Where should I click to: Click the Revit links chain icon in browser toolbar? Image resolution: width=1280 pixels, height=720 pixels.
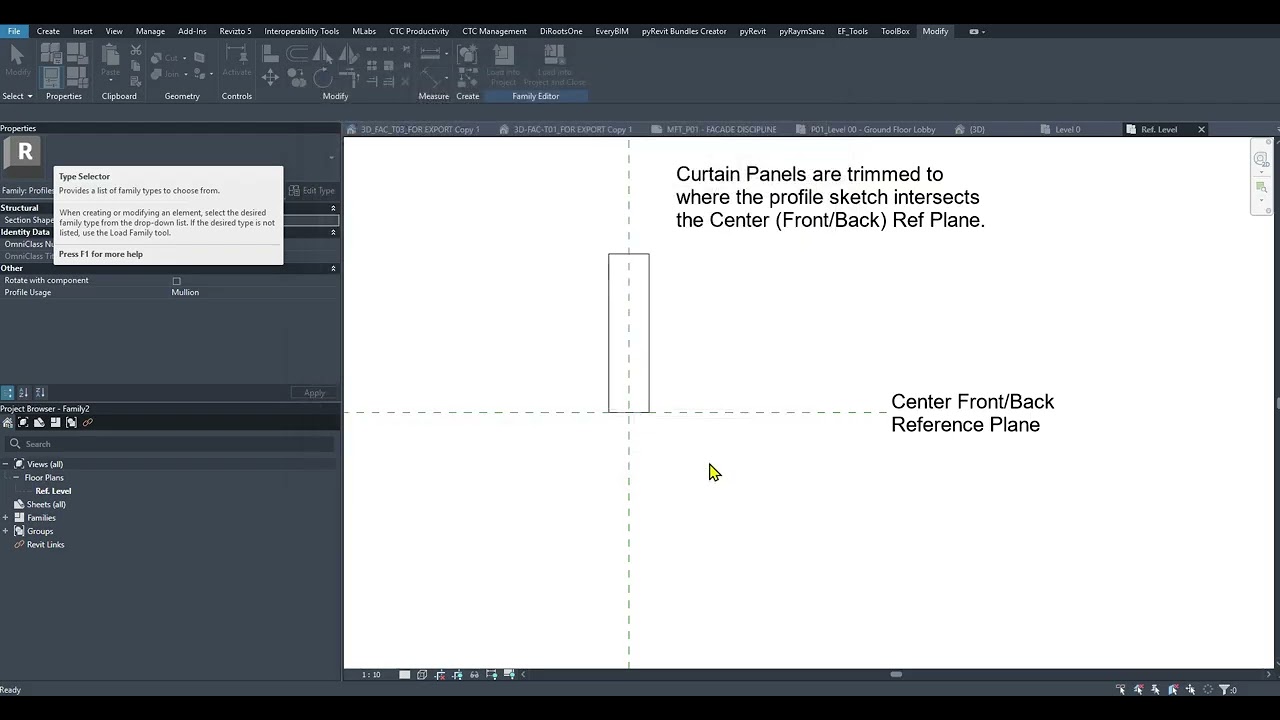(87, 422)
